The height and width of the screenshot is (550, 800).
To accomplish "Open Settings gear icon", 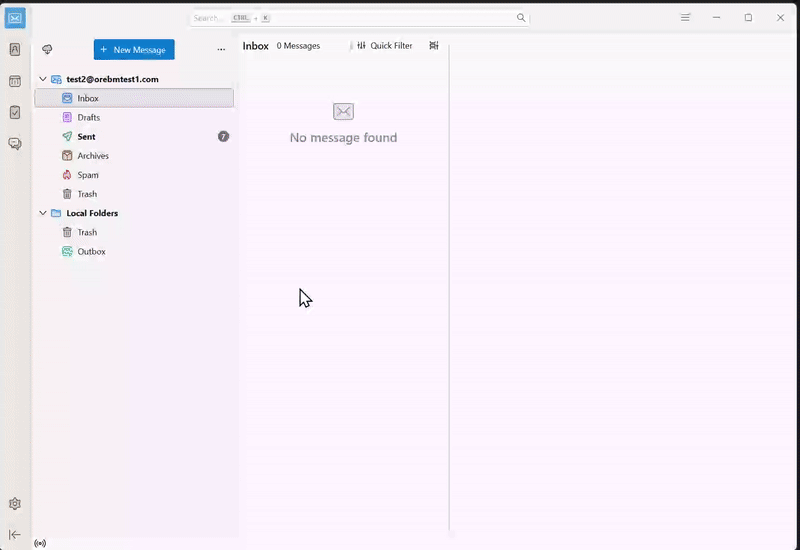I will (x=15, y=504).
